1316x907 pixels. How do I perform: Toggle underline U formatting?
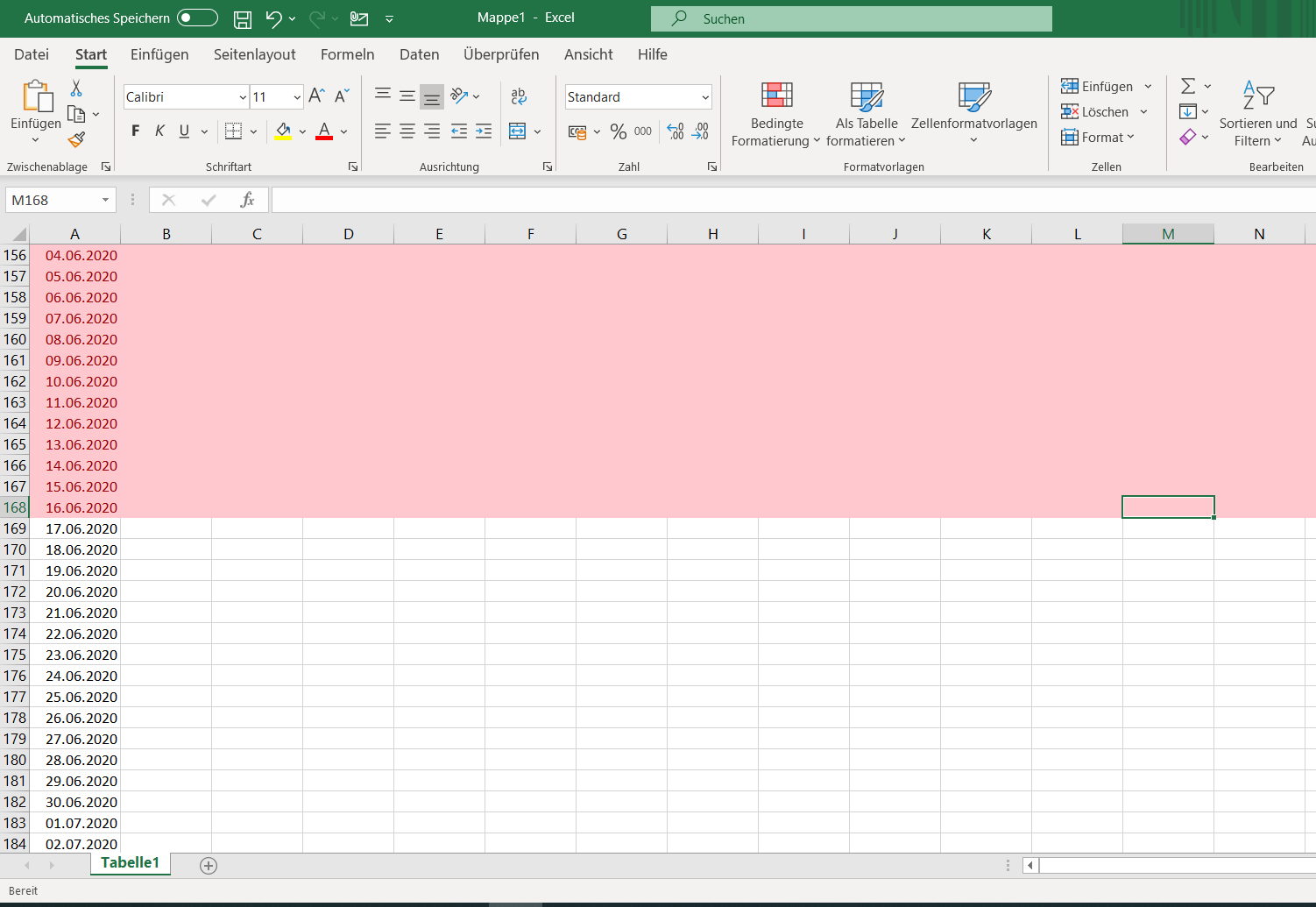point(184,131)
